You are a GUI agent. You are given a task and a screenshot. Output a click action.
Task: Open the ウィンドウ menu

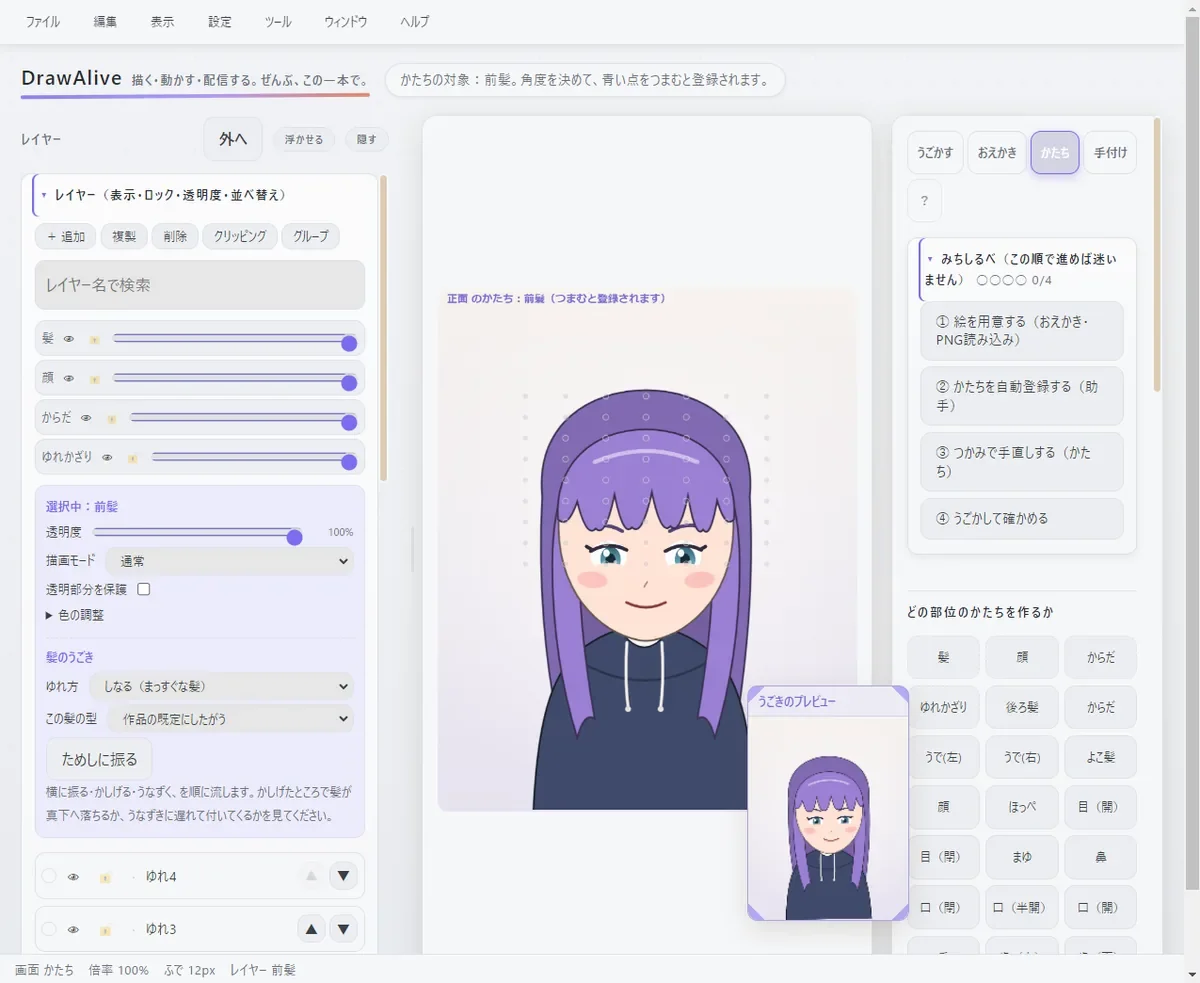pos(346,22)
